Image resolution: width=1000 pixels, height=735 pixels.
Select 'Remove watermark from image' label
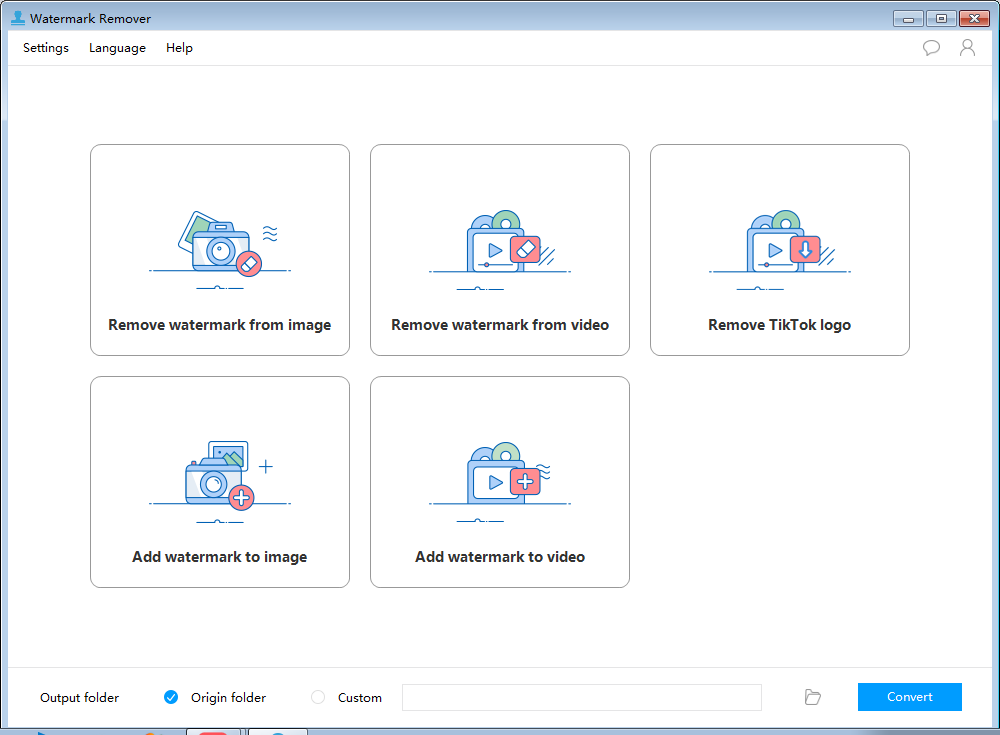(220, 325)
